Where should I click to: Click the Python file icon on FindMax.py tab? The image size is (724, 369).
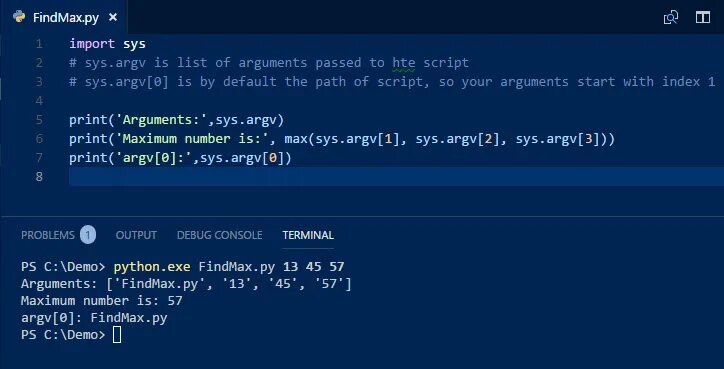click(19, 17)
